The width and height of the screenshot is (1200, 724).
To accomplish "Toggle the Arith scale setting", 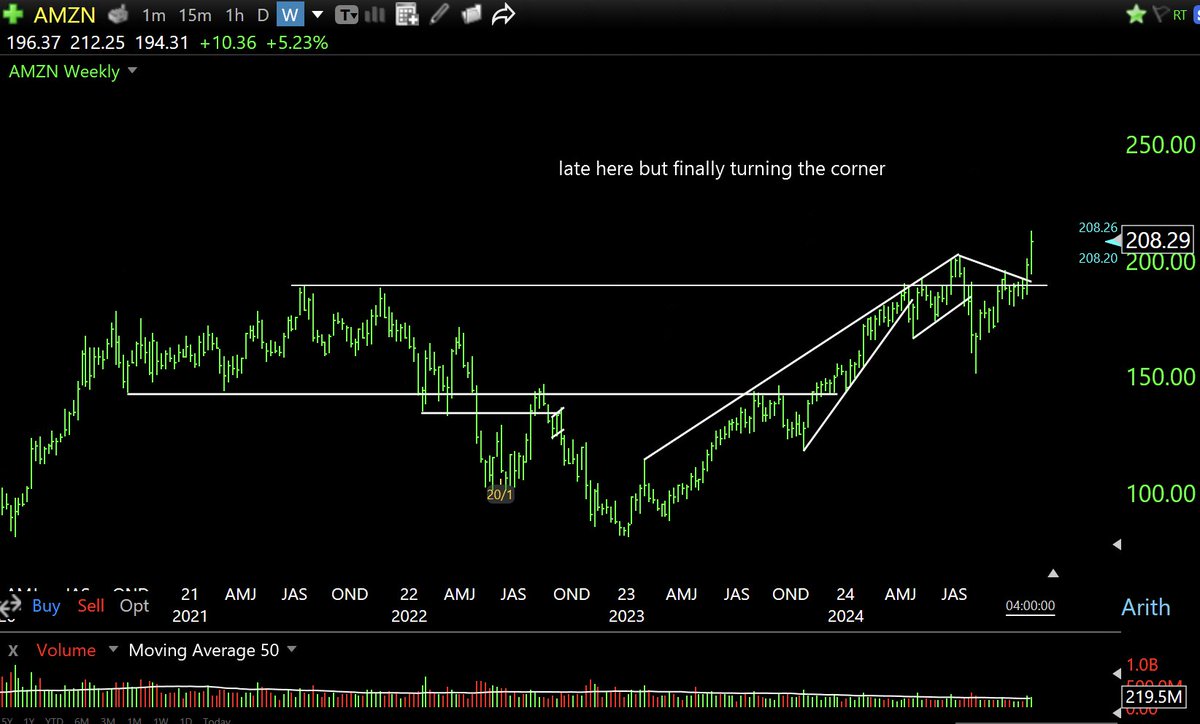I will (1146, 607).
